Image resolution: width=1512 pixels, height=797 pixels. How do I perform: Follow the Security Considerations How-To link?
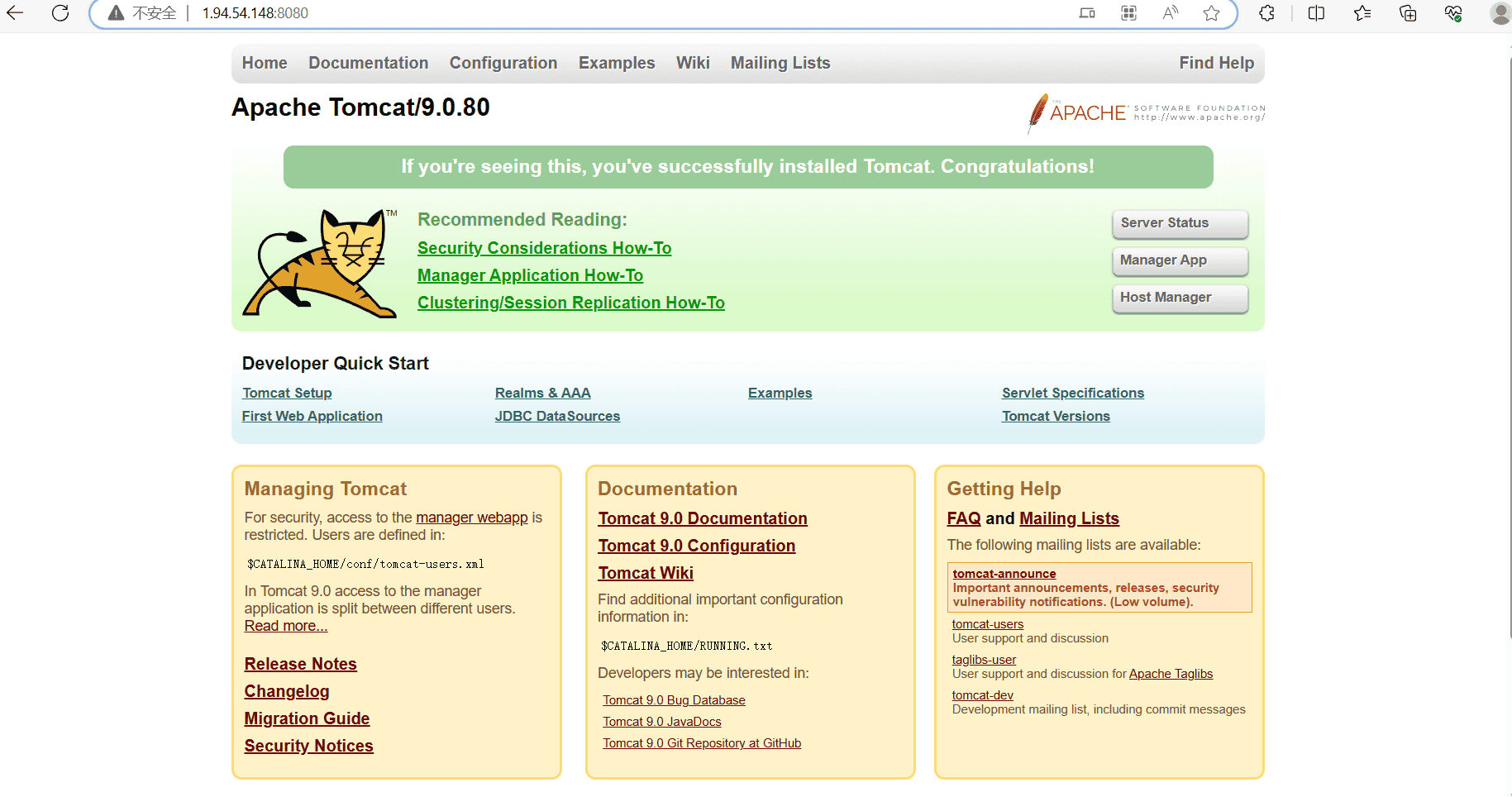(x=544, y=248)
